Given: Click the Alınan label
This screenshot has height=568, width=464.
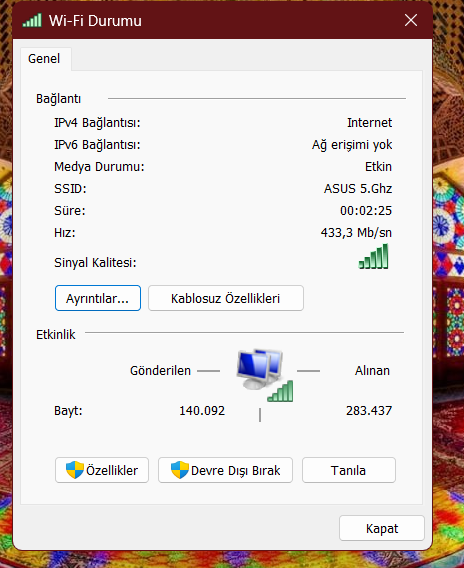Looking at the screenshot, I should pos(372,371).
